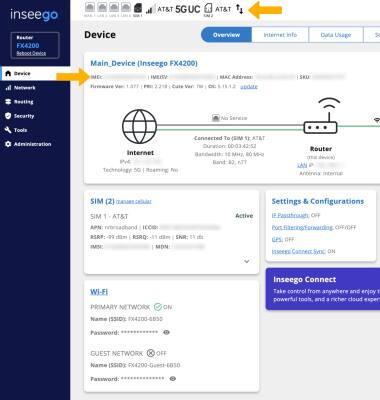
Task: Click the Reboot Device link
Action: [31, 53]
